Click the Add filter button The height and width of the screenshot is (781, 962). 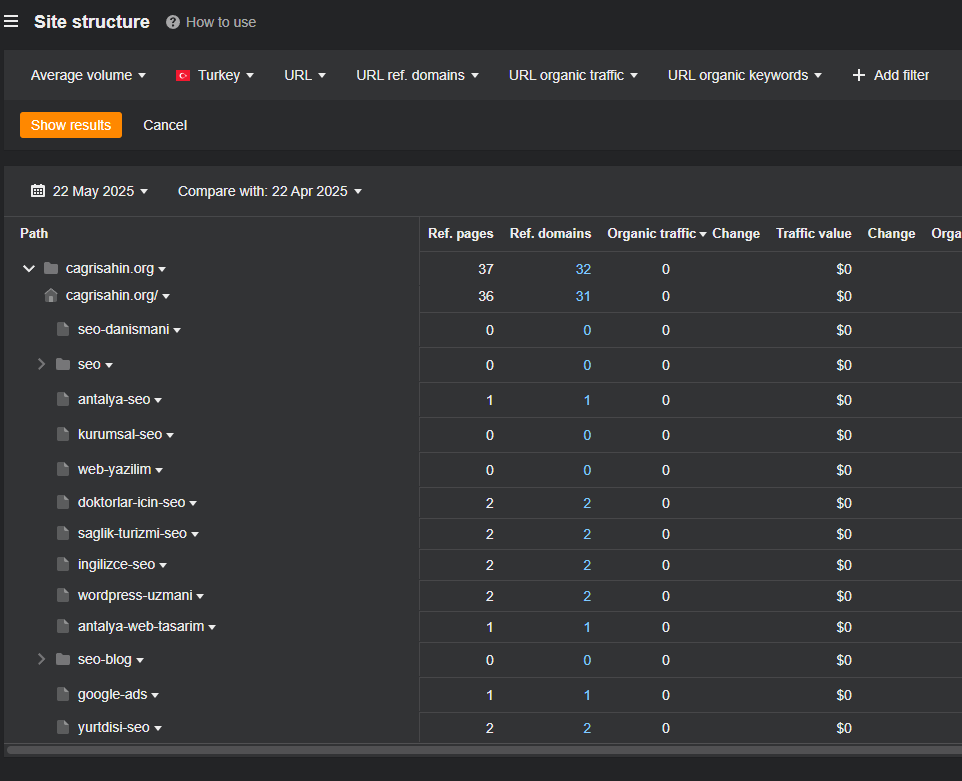[891, 75]
